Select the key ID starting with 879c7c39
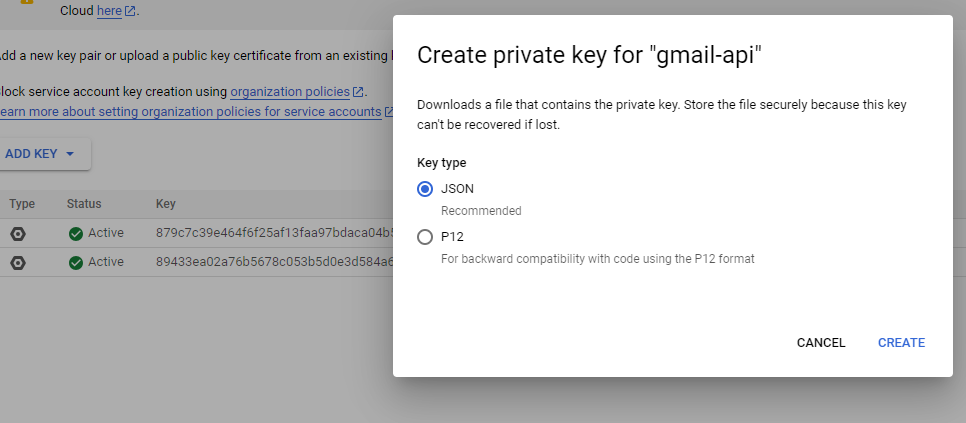Image resolution: width=966 pixels, height=423 pixels. pos(274,233)
